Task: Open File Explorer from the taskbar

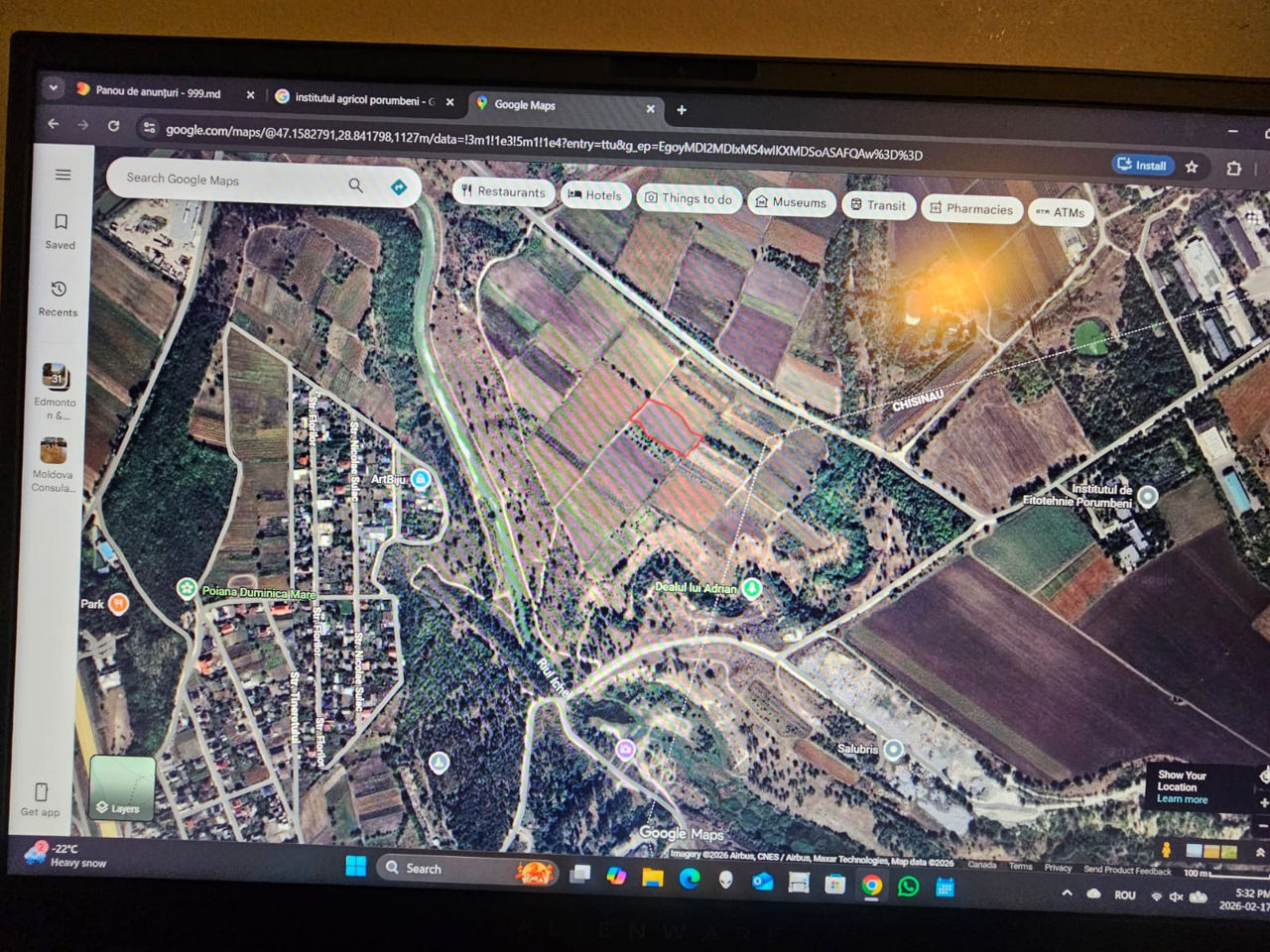Action: pos(652,878)
